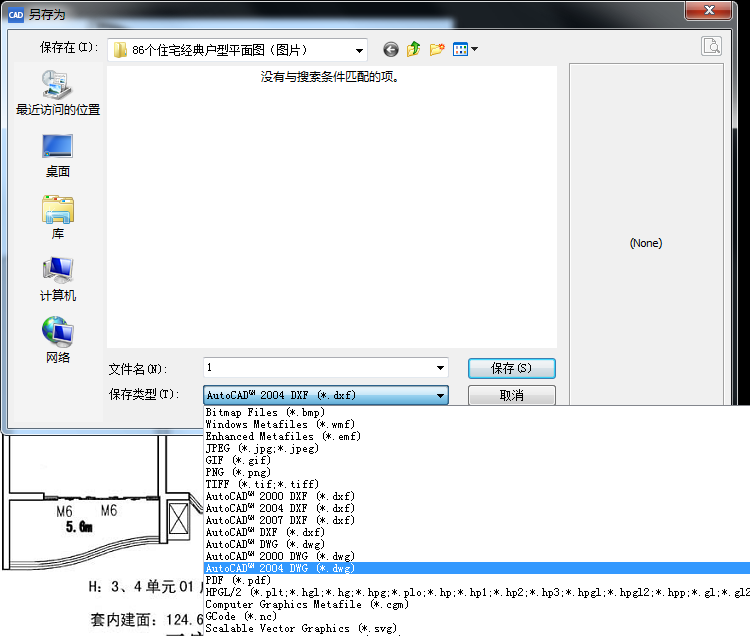
Task: Go to 桌面 in the places bar
Action: pyautogui.click(x=57, y=156)
